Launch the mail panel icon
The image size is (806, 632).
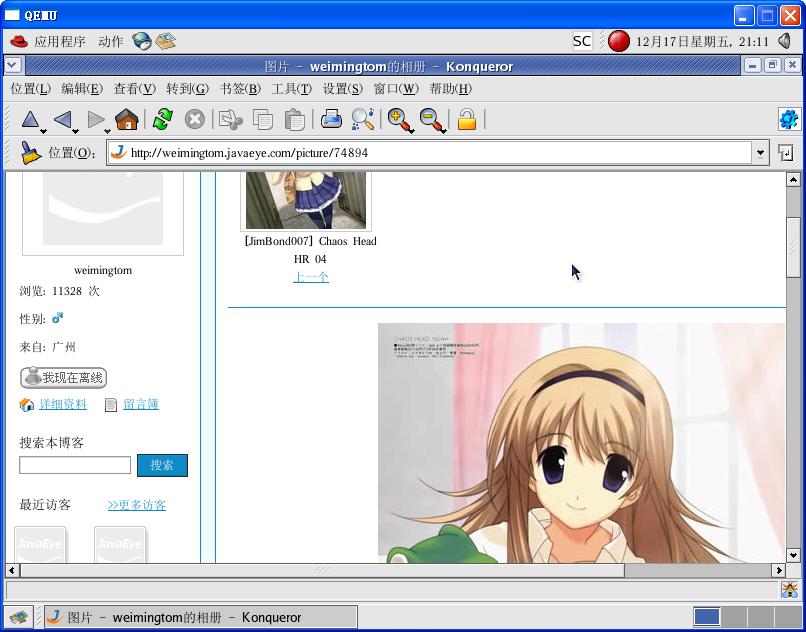point(166,41)
